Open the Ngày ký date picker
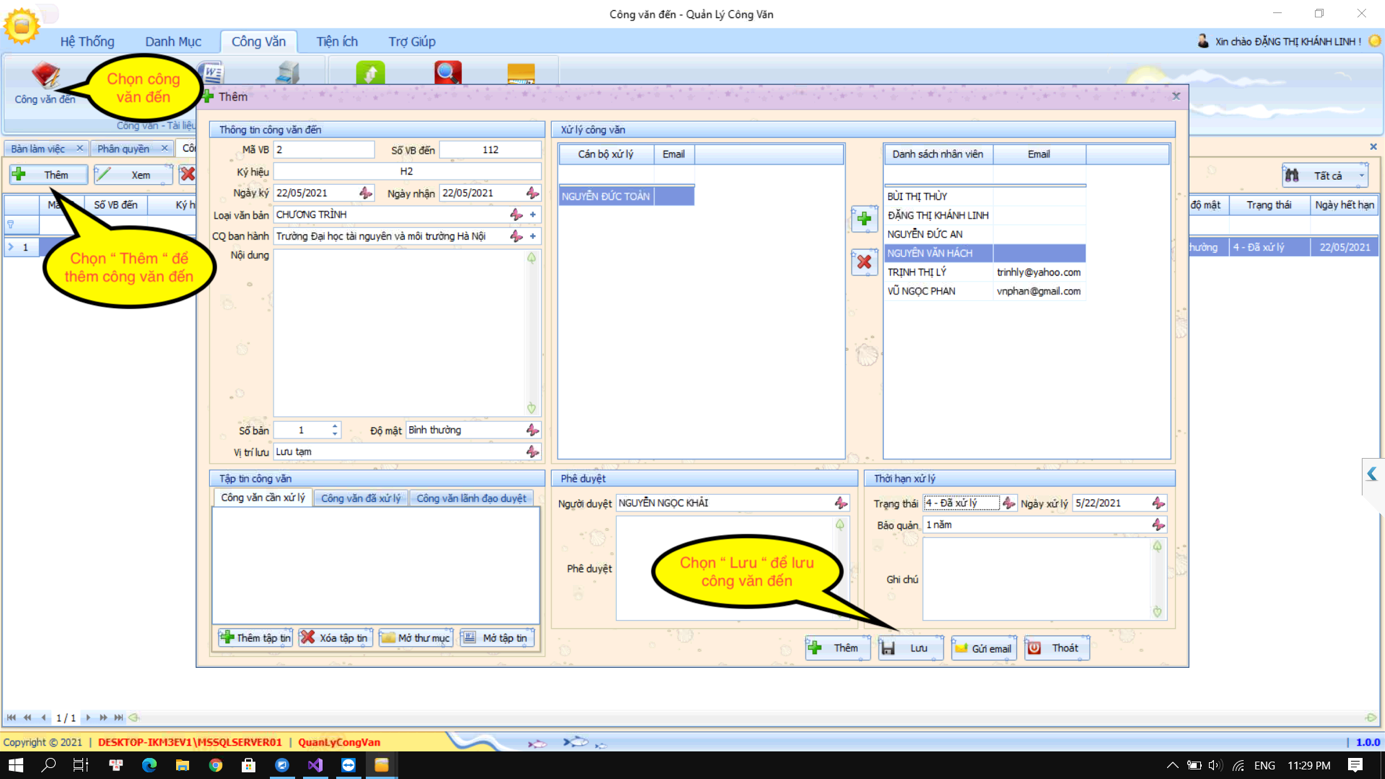The width and height of the screenshot is (1385, 779). click(x=366, y=193)
